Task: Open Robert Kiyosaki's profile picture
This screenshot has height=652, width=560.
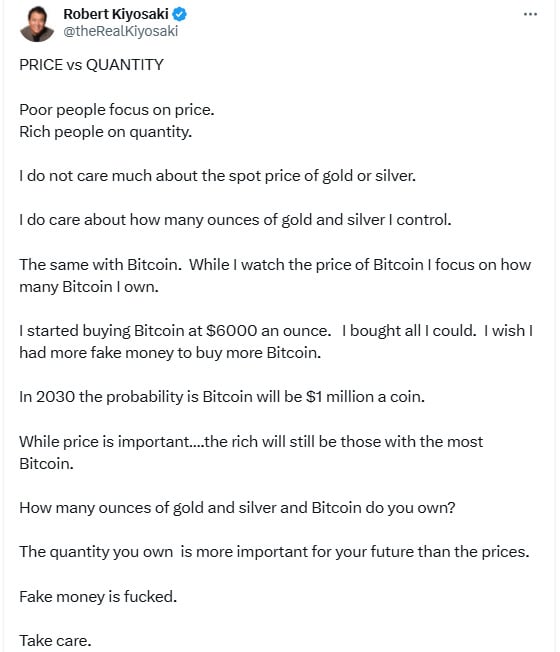Action: (37, 24)
